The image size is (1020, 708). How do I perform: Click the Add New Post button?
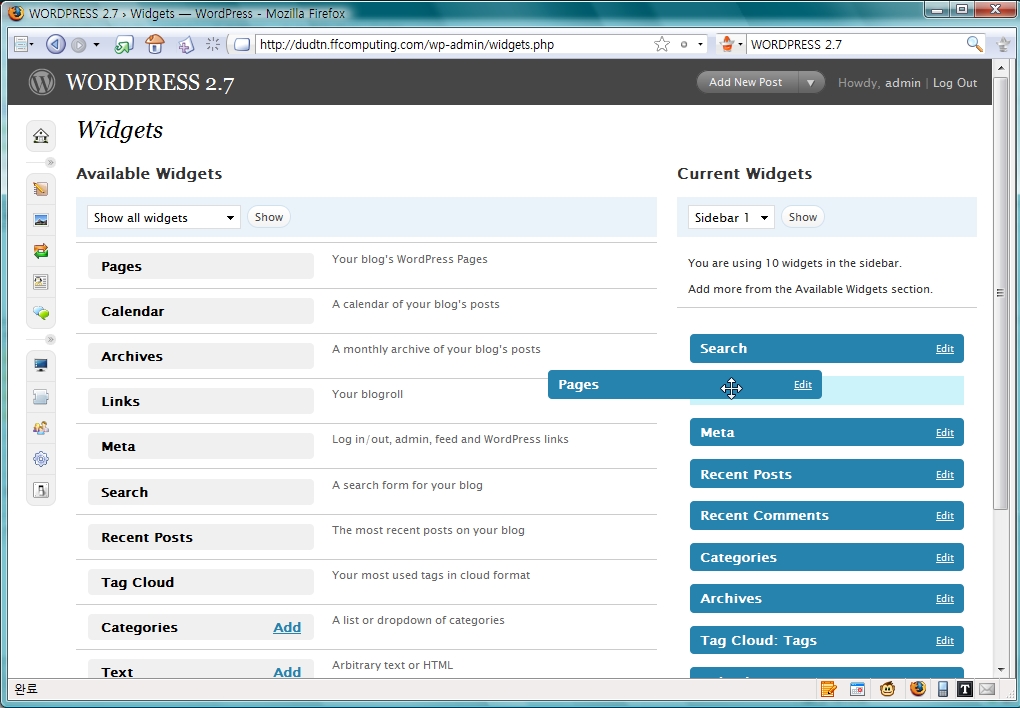tap(747, 83)
